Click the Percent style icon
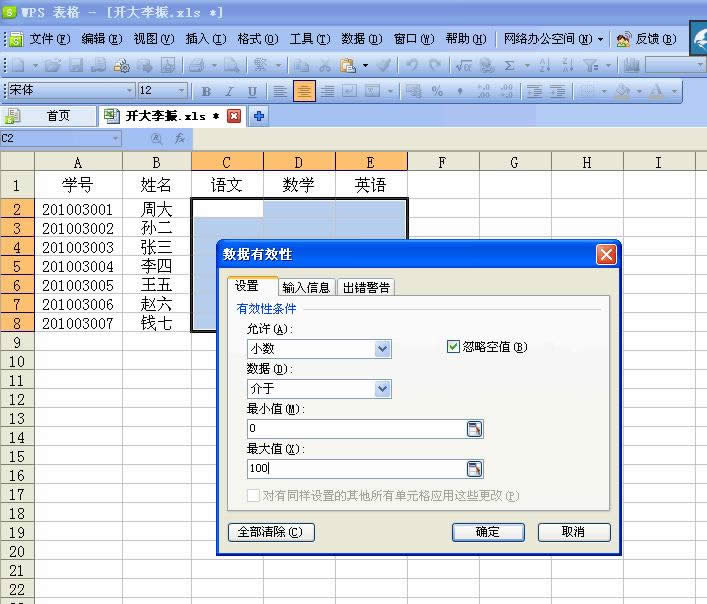707x604 pixels. pos(437,92)
